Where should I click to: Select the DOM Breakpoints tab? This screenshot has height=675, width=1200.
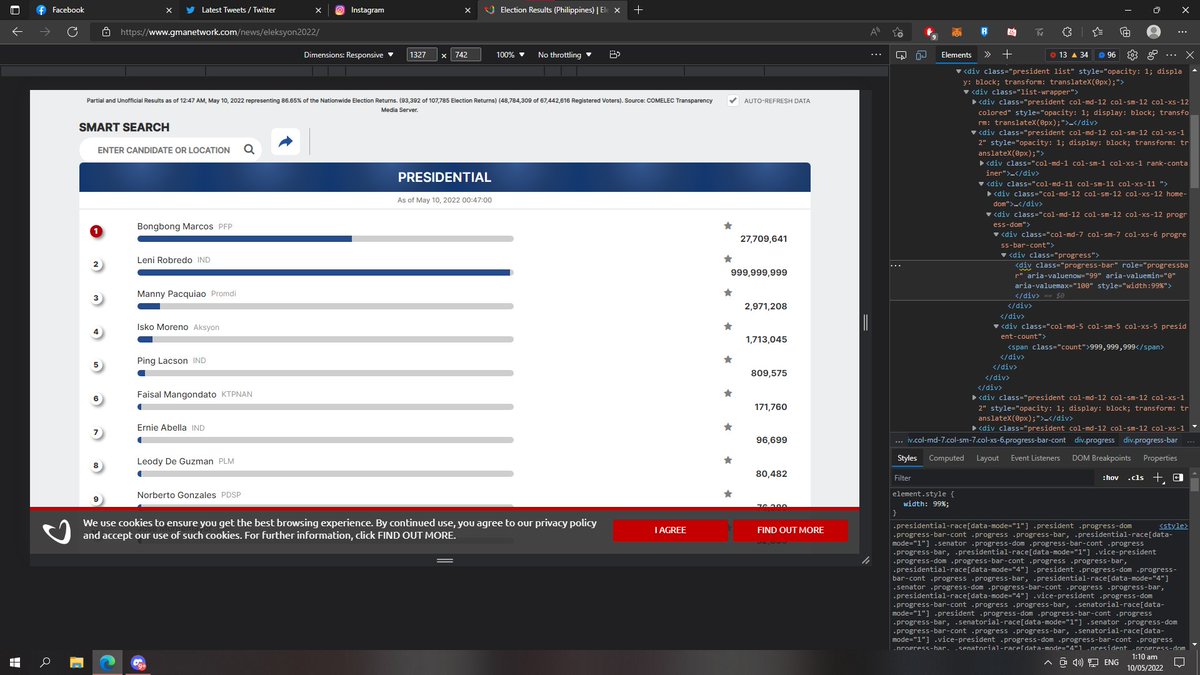click(x=1101, y=458)
